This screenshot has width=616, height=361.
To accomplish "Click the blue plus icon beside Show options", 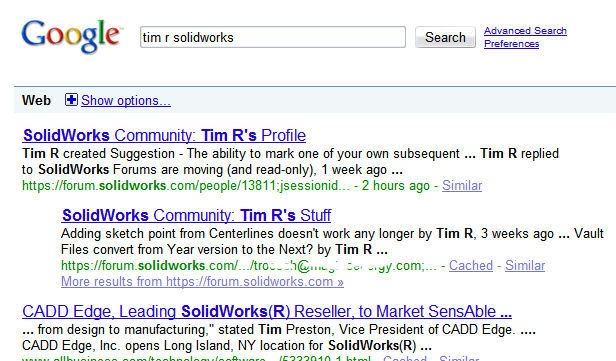I will [x=71, y=100].
